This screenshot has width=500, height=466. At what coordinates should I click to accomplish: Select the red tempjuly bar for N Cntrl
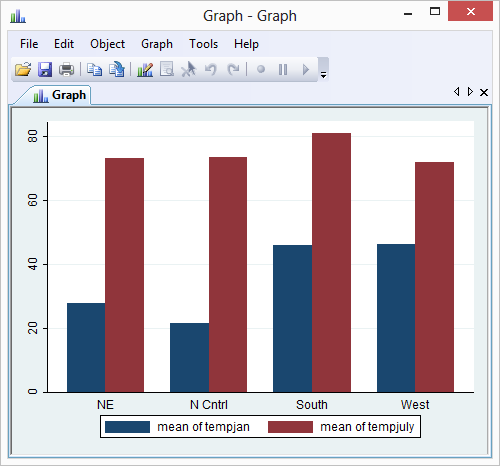point(228,274)
